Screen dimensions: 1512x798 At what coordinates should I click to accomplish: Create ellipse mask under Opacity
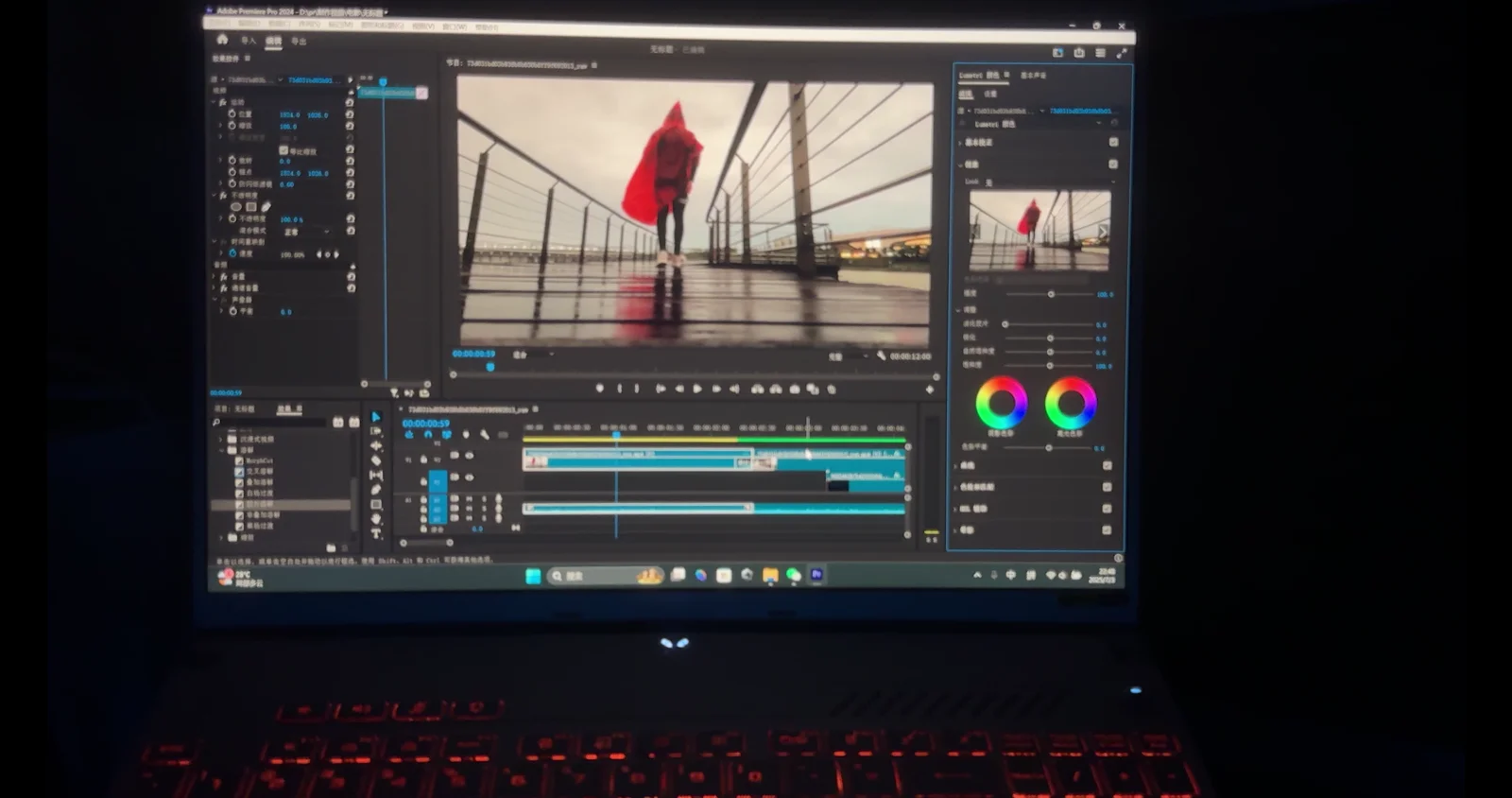(x=236, y=206)
